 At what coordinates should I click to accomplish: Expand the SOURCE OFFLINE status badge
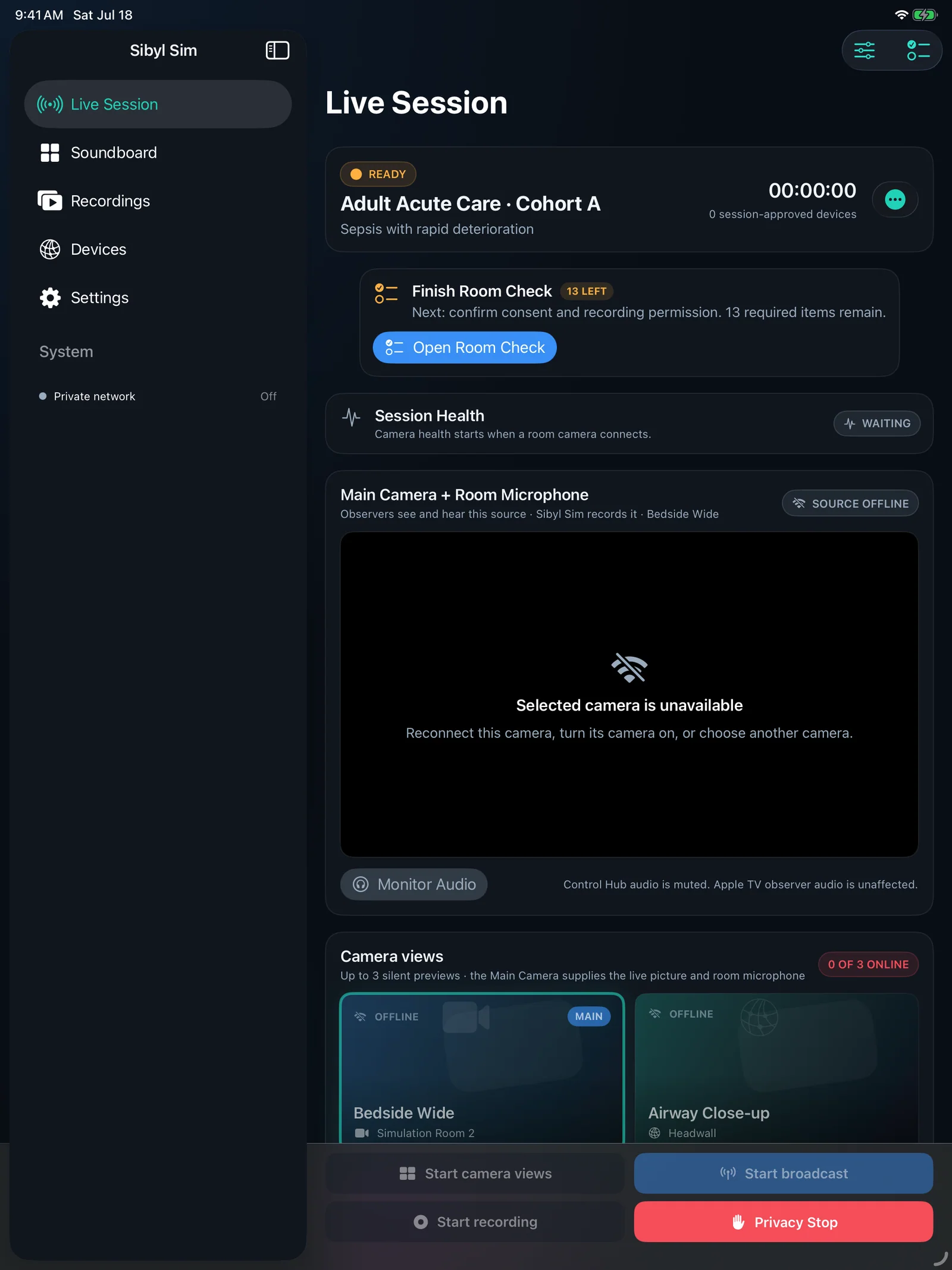850,503
